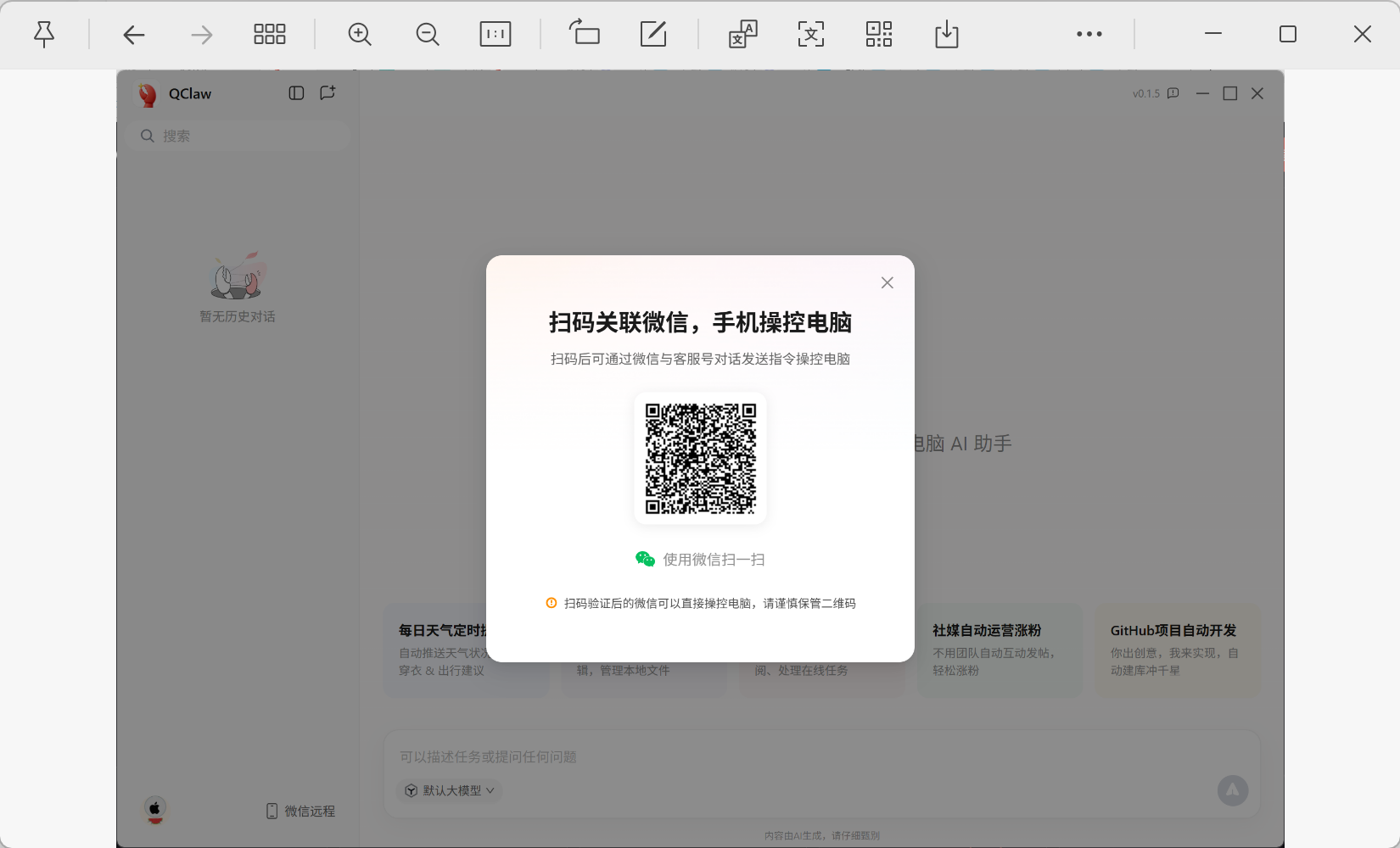
Task: Translate the text in the image
Action: [743, 34]
